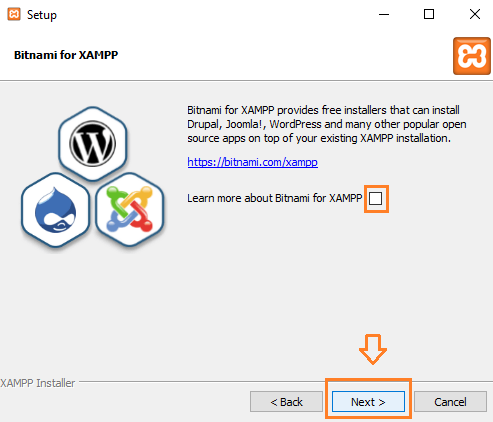The image size is (493, 422).
Task: Click the Drupal hexagon logo
Action: point(56,210)
